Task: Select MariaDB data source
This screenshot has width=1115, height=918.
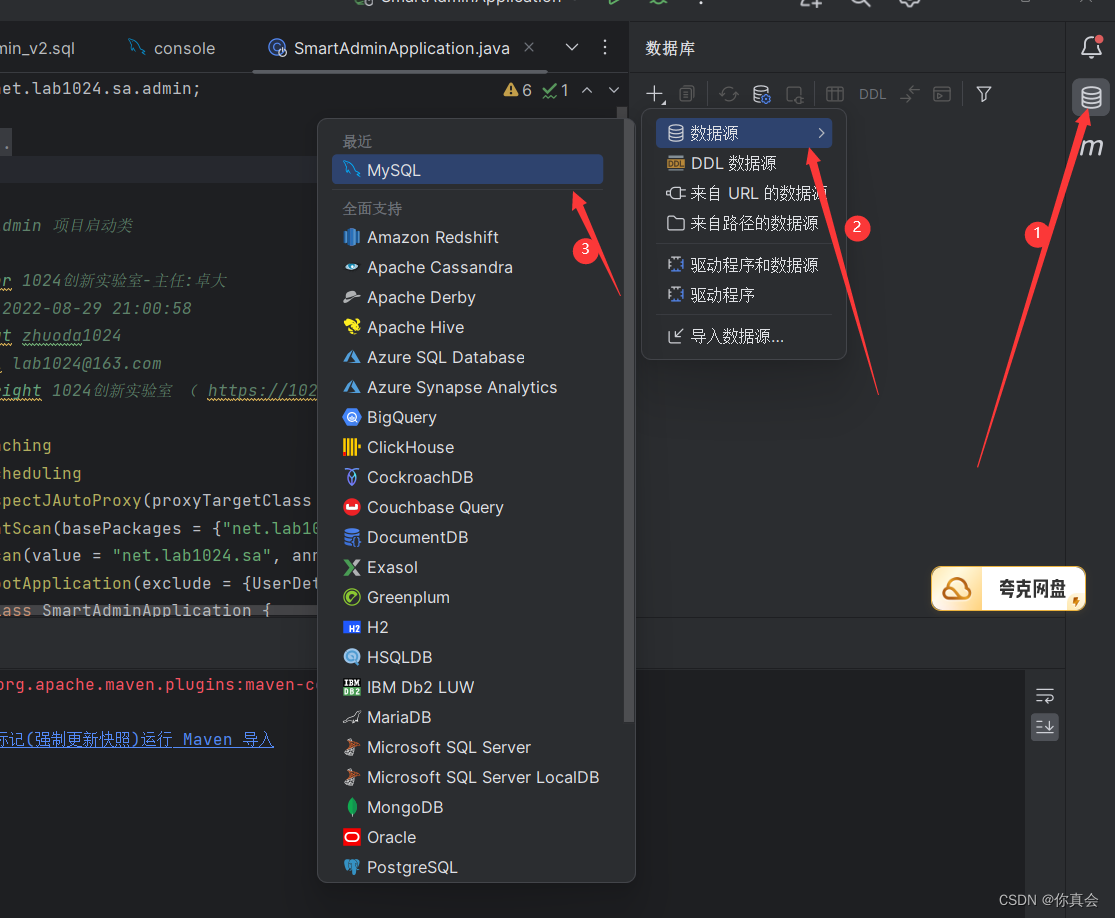Action: tap(467, 717)
